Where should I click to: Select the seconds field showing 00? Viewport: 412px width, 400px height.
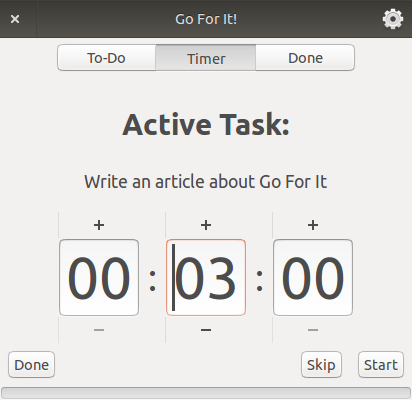pos(313,277)
